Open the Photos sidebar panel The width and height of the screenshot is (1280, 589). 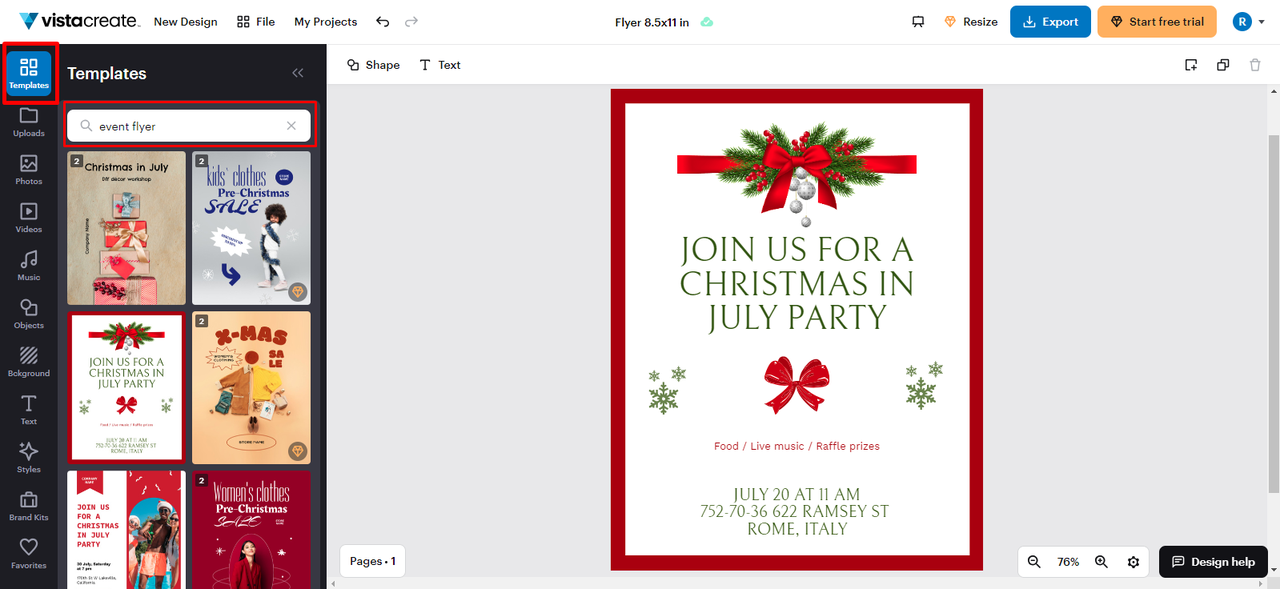(29, 169)
